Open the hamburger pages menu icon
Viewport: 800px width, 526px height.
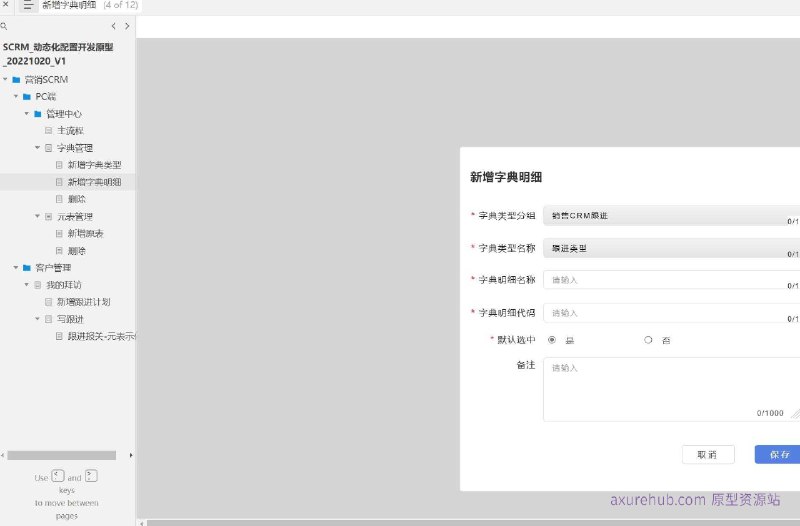[28, 5]
